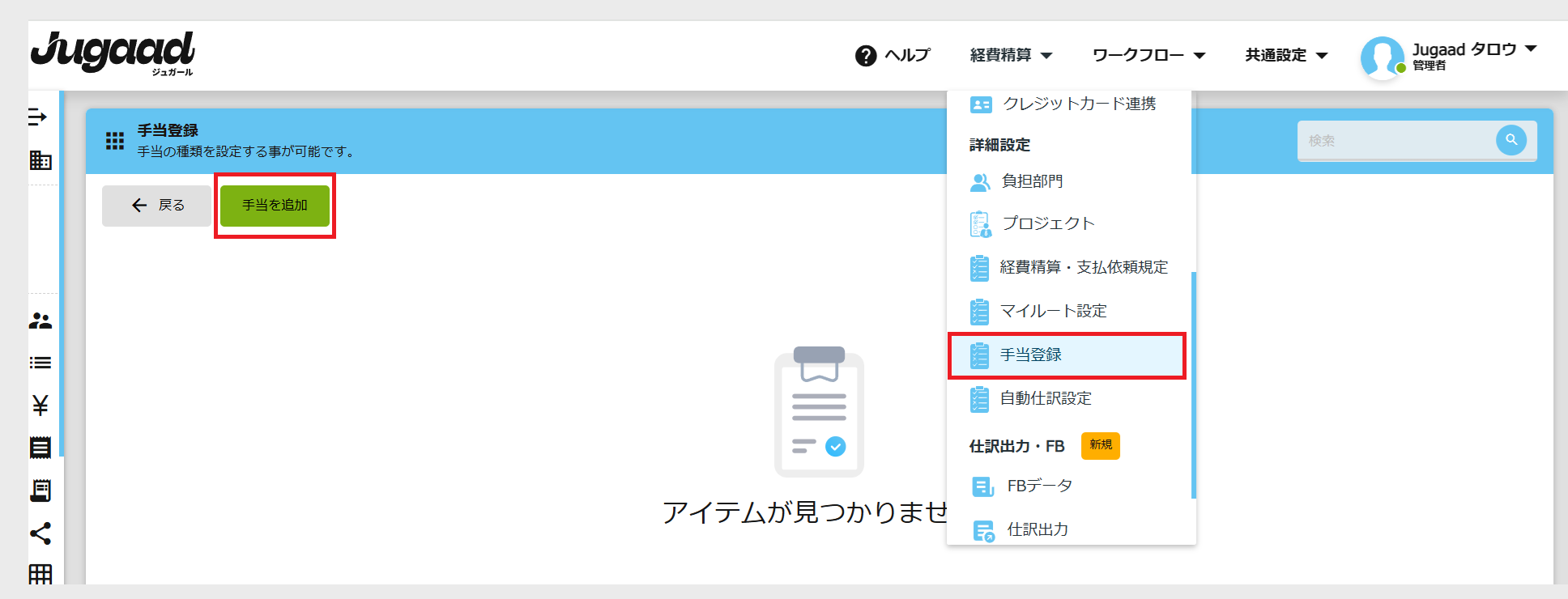This screenshot has height=599, width=1568.
Task: Click the yen currency icon in sidebar
Action: [x=40, y=405]
